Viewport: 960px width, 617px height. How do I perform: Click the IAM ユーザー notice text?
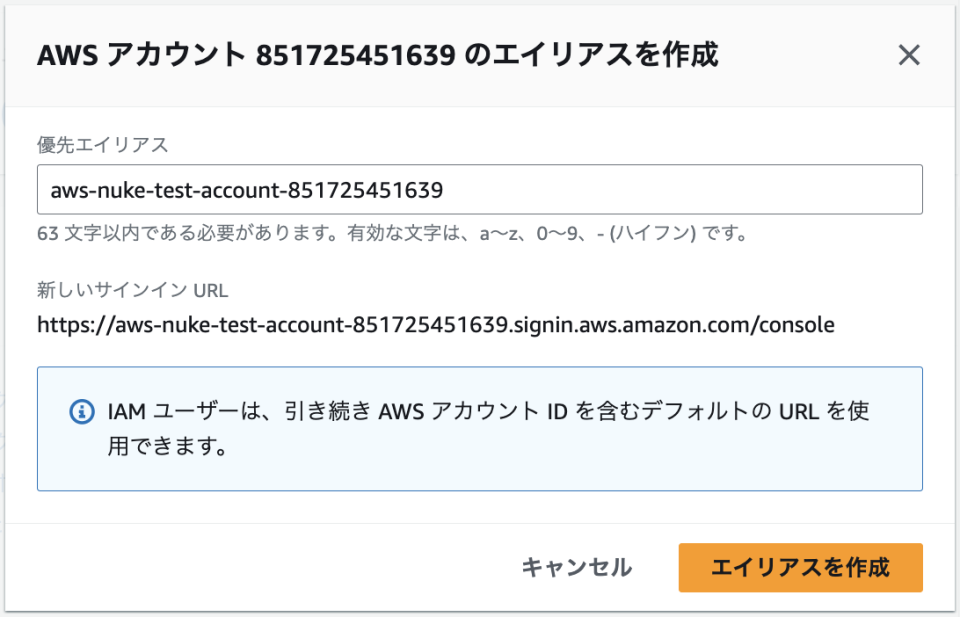(x=470, y=411)
